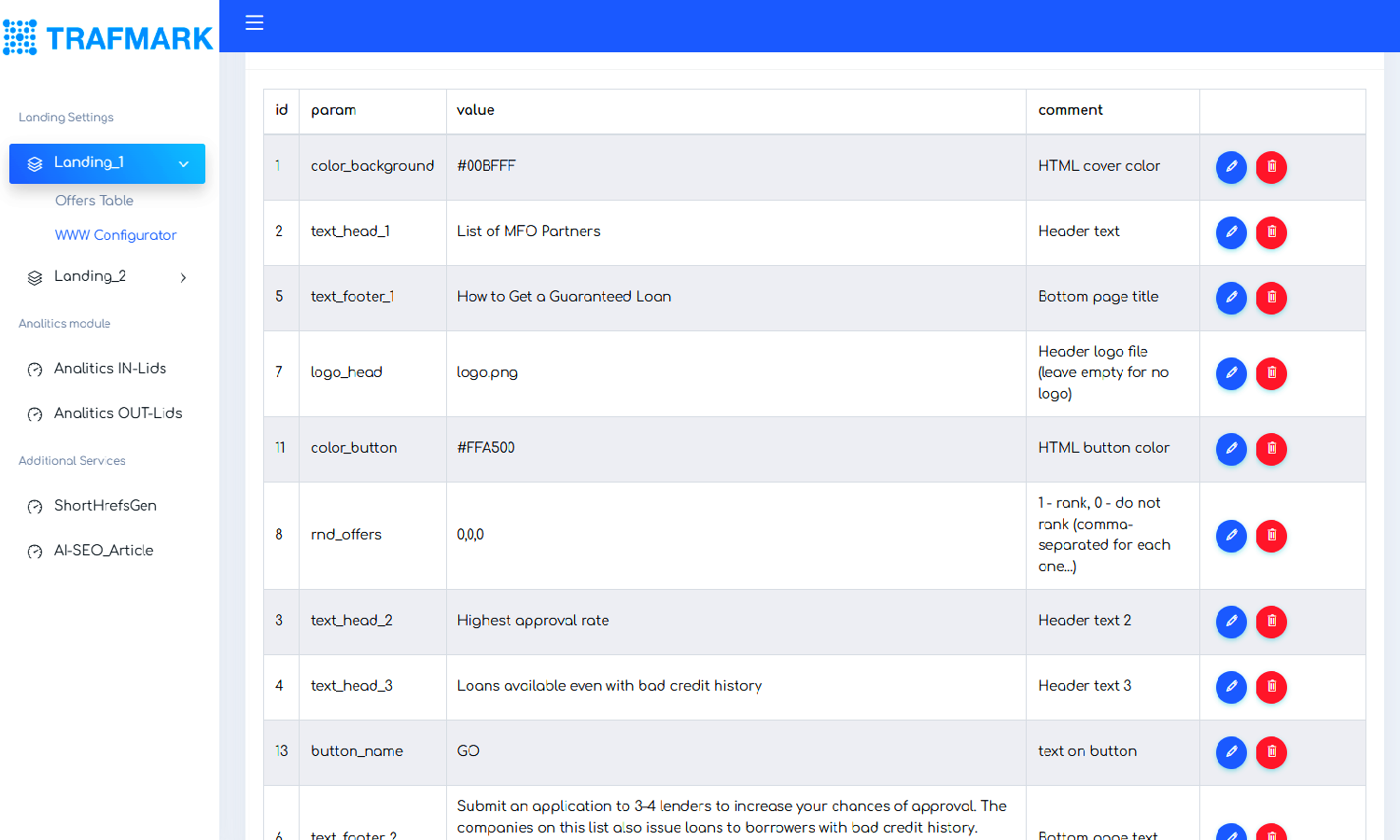This screenshot has height=840, width=1400.
Task: Open AI-SEO_Article tool
Action: 103,551
